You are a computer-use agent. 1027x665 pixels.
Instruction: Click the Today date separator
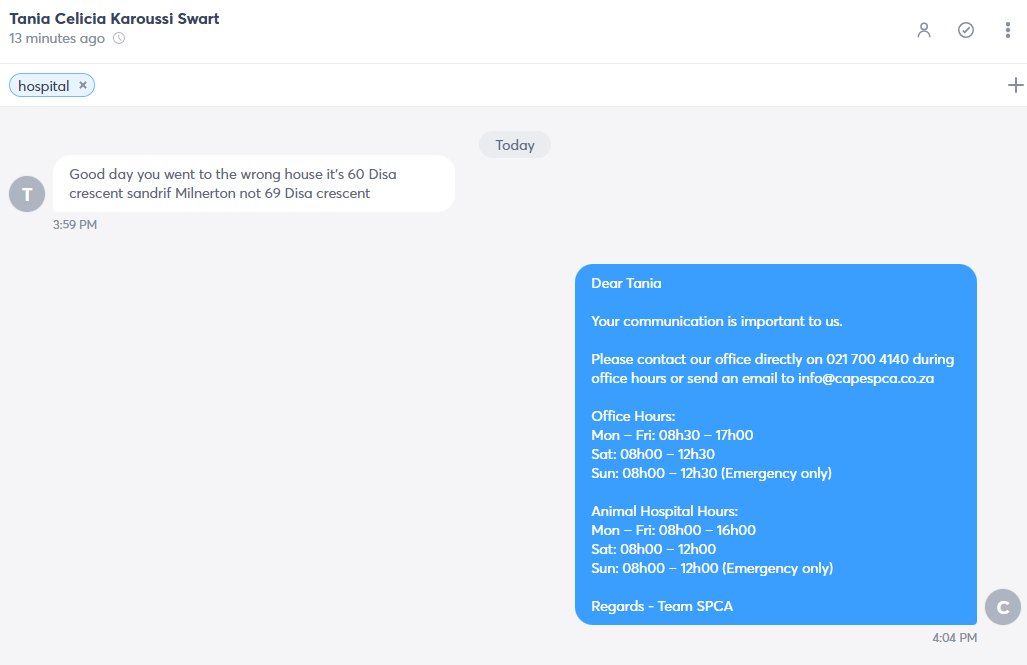515,145
